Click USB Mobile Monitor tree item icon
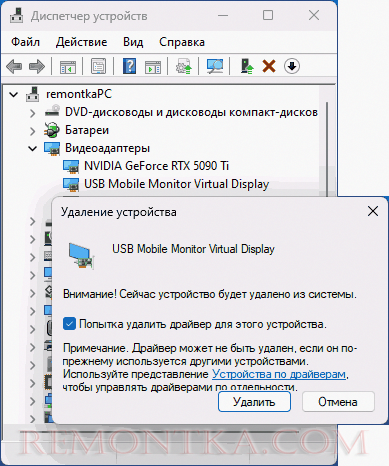This screenshot has height=466, width=389. pos(71,184)
